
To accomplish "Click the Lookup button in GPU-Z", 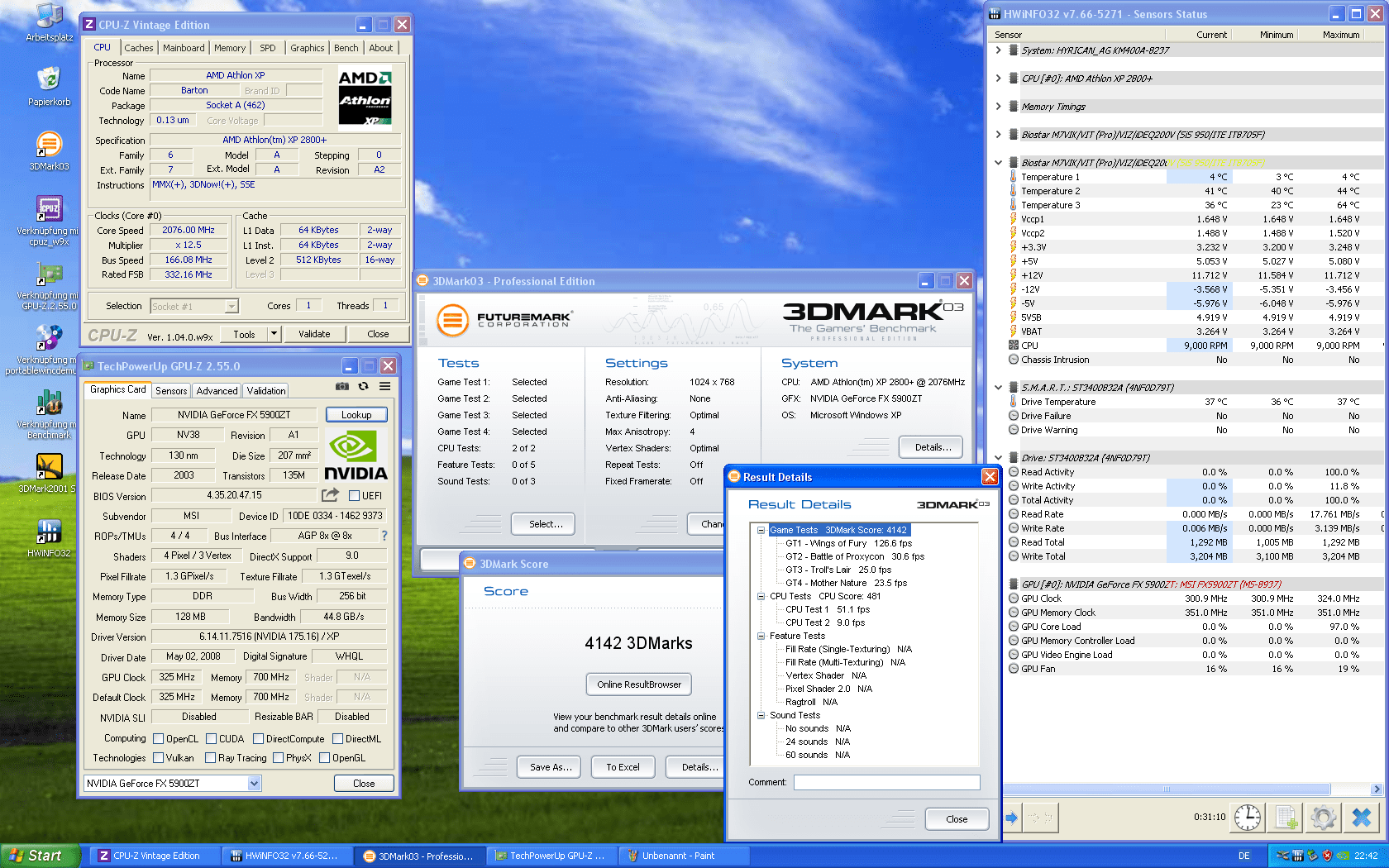I will pyautogui.click(x=356, y=415).
